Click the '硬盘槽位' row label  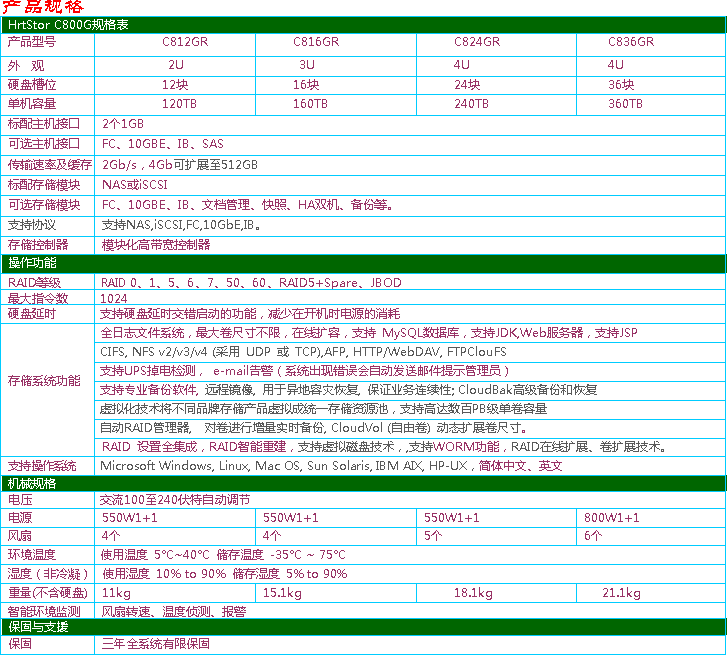pyautogui.click(x=32, y=85)
